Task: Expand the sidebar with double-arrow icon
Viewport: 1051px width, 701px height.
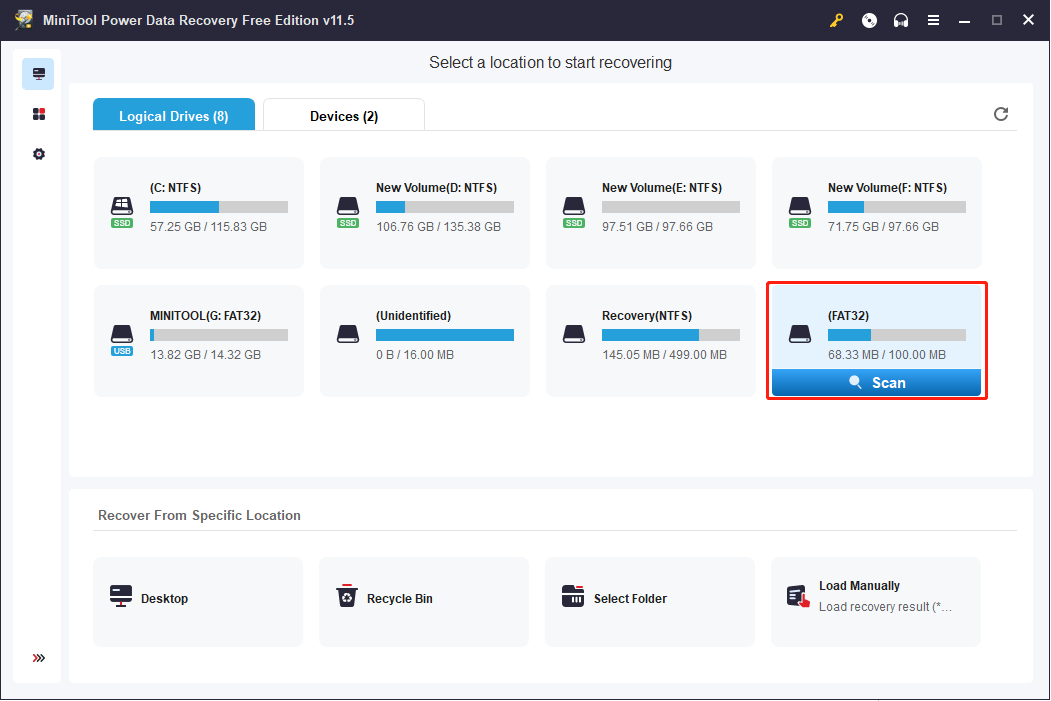Action: pos(38,658)
